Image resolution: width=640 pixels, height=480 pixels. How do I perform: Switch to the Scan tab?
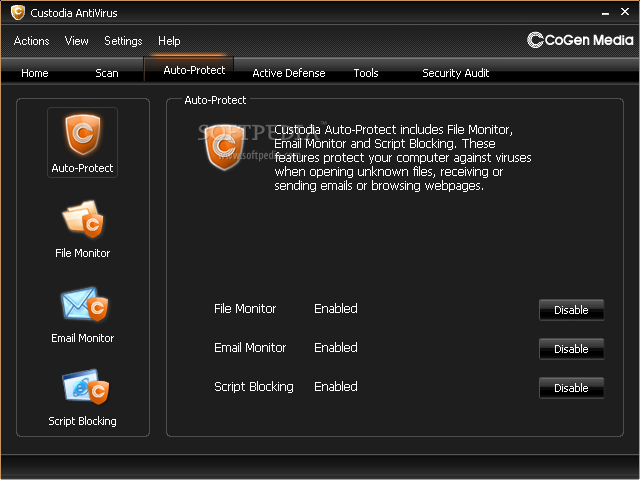point(106,73)
